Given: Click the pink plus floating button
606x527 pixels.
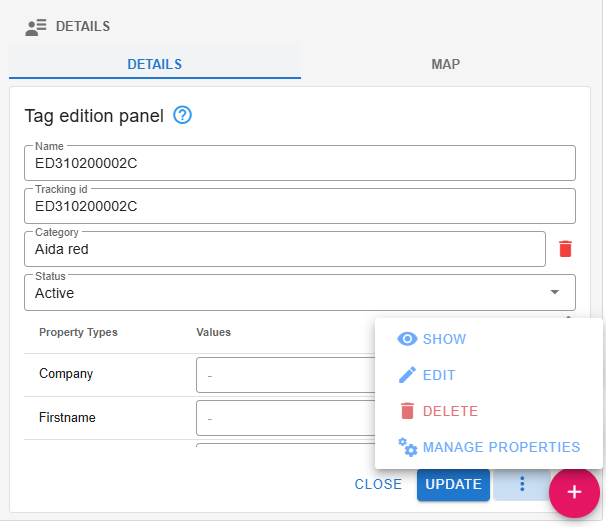Looking at the screenshot, I should (574, 492).
